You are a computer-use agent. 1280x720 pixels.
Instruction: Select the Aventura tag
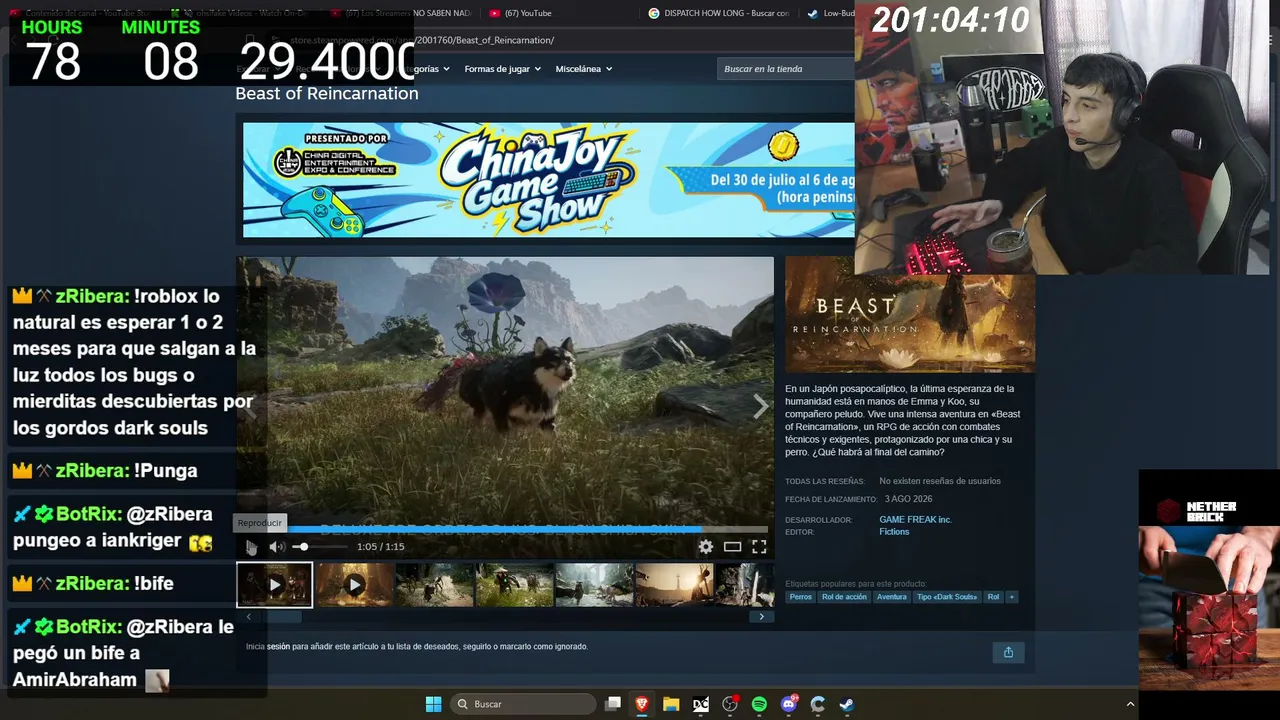pos(891,597)
